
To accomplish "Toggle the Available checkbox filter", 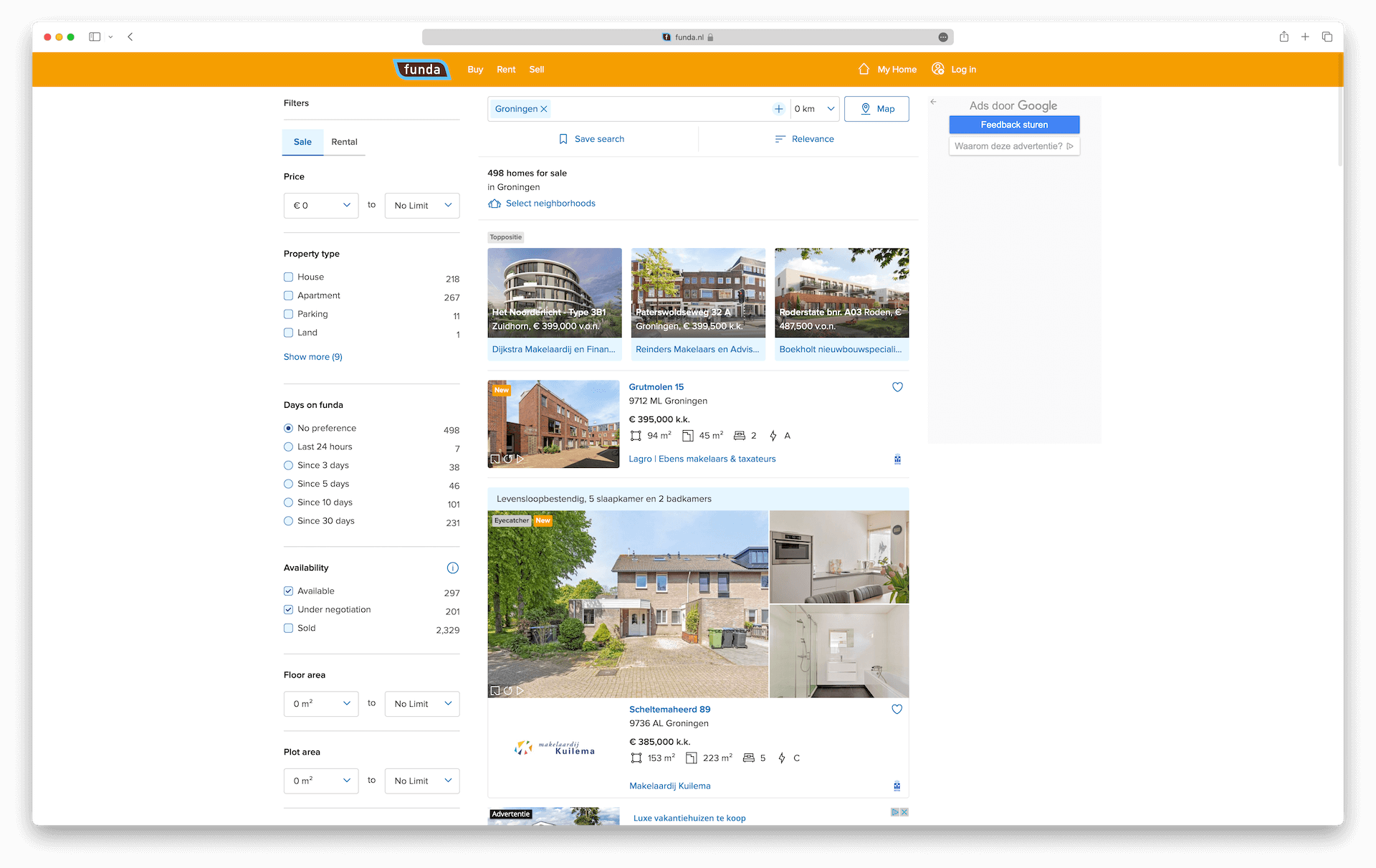I will pyautogui.click(x=289, y=590).
